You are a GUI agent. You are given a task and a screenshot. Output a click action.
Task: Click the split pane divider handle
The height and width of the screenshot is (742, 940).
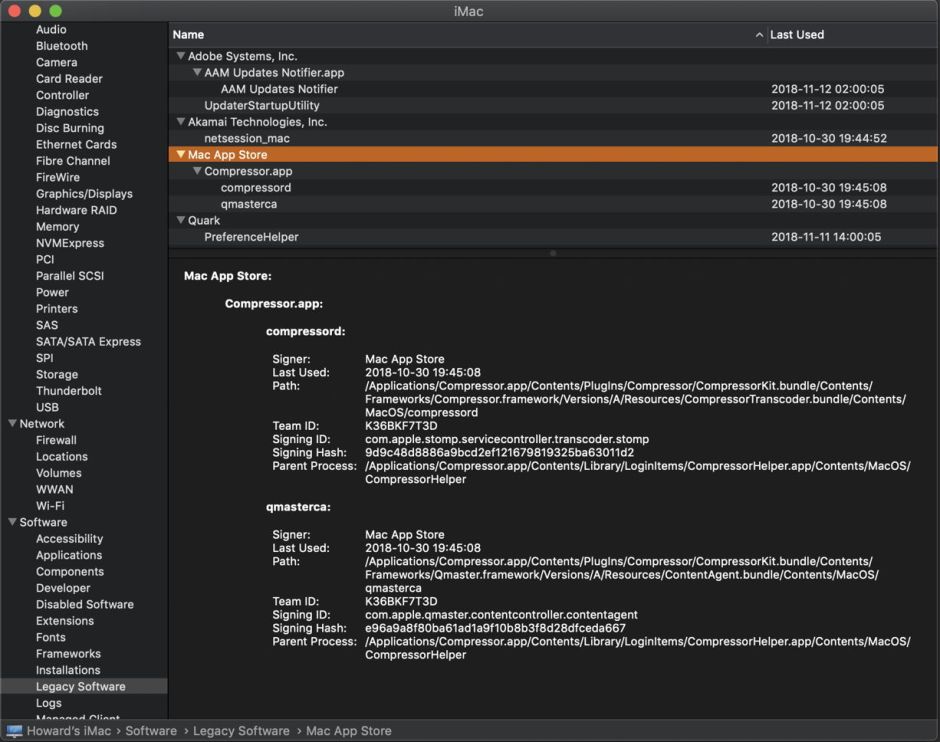[553, 253]
